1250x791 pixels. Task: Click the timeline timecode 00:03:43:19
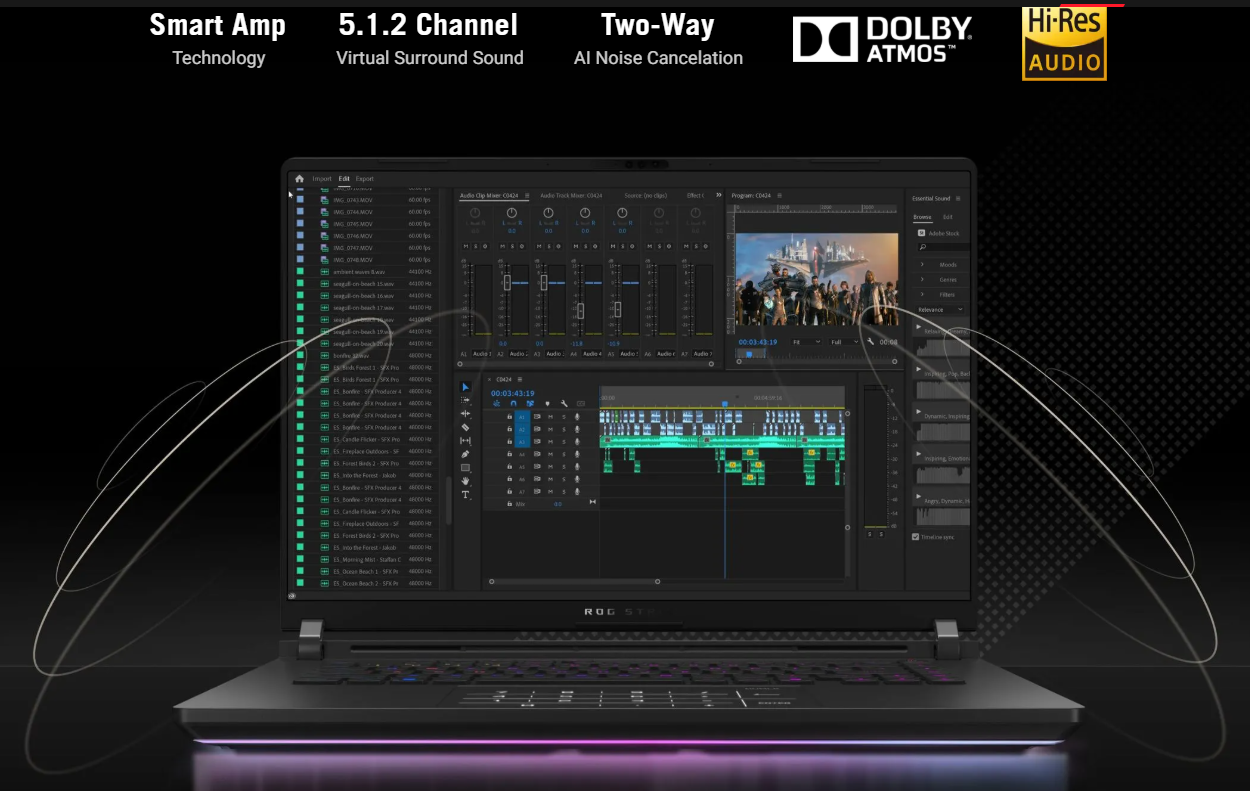(513, 393)
